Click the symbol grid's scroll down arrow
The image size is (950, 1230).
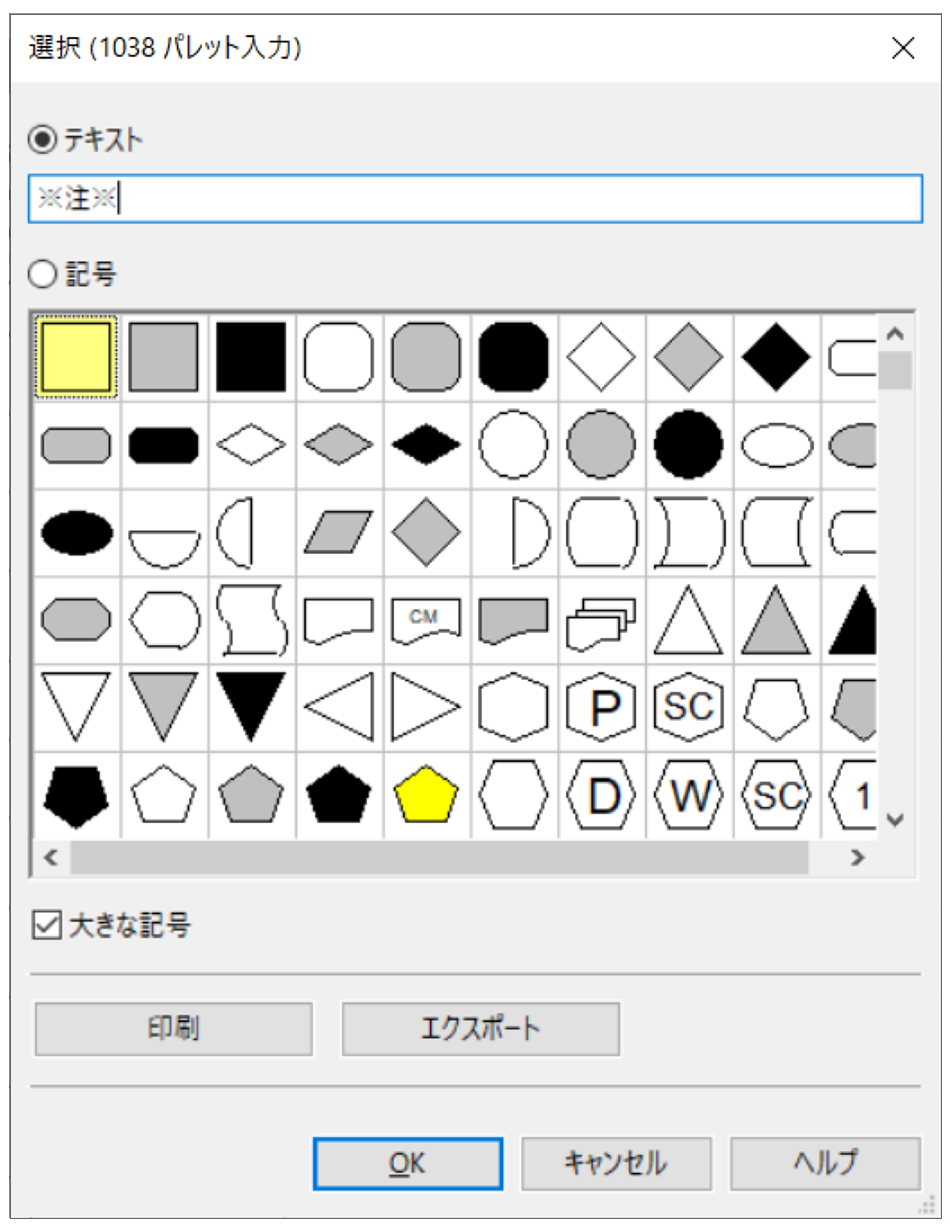pos(895,820)
